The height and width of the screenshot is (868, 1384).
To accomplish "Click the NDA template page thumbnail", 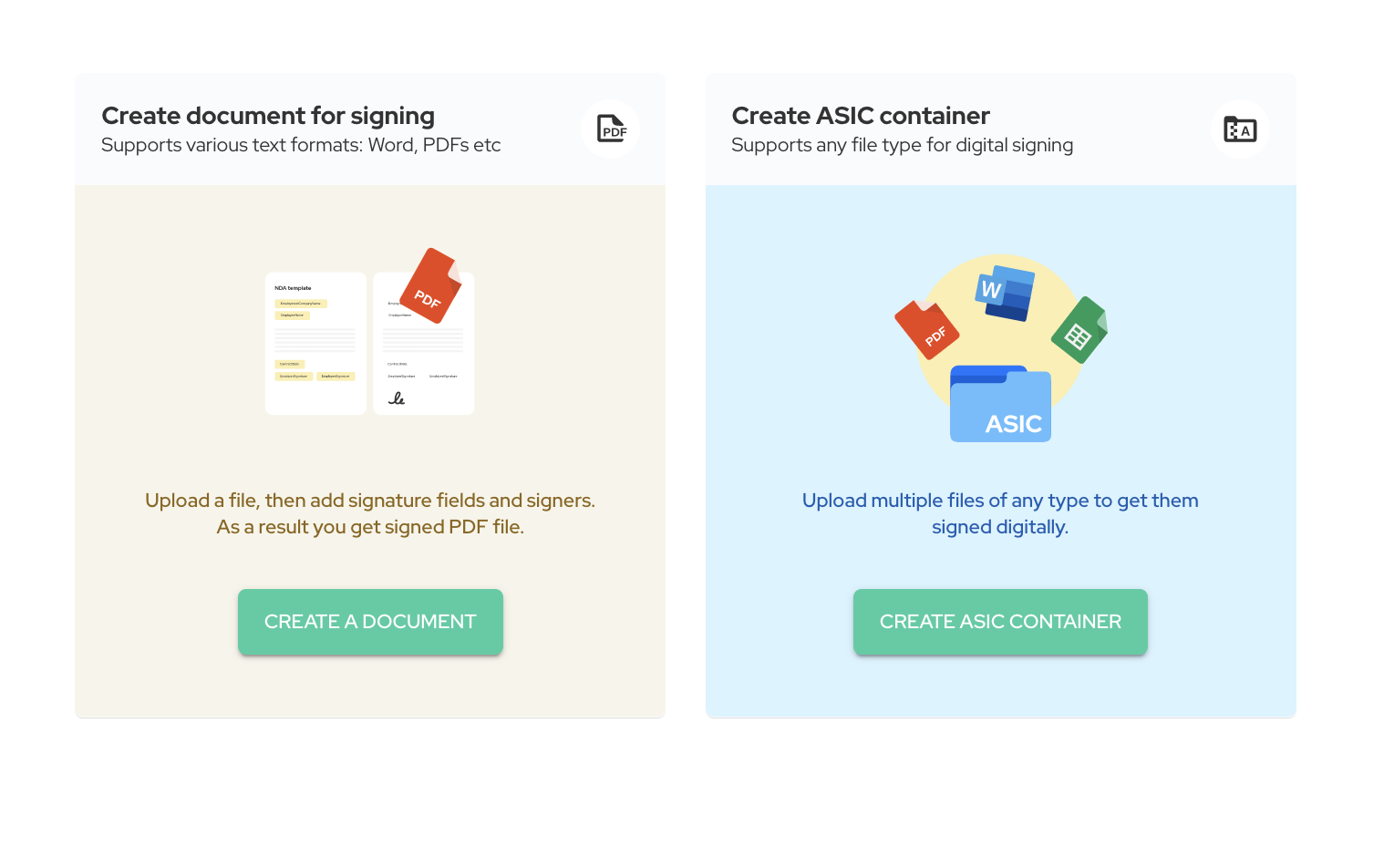I will [315, 344].
